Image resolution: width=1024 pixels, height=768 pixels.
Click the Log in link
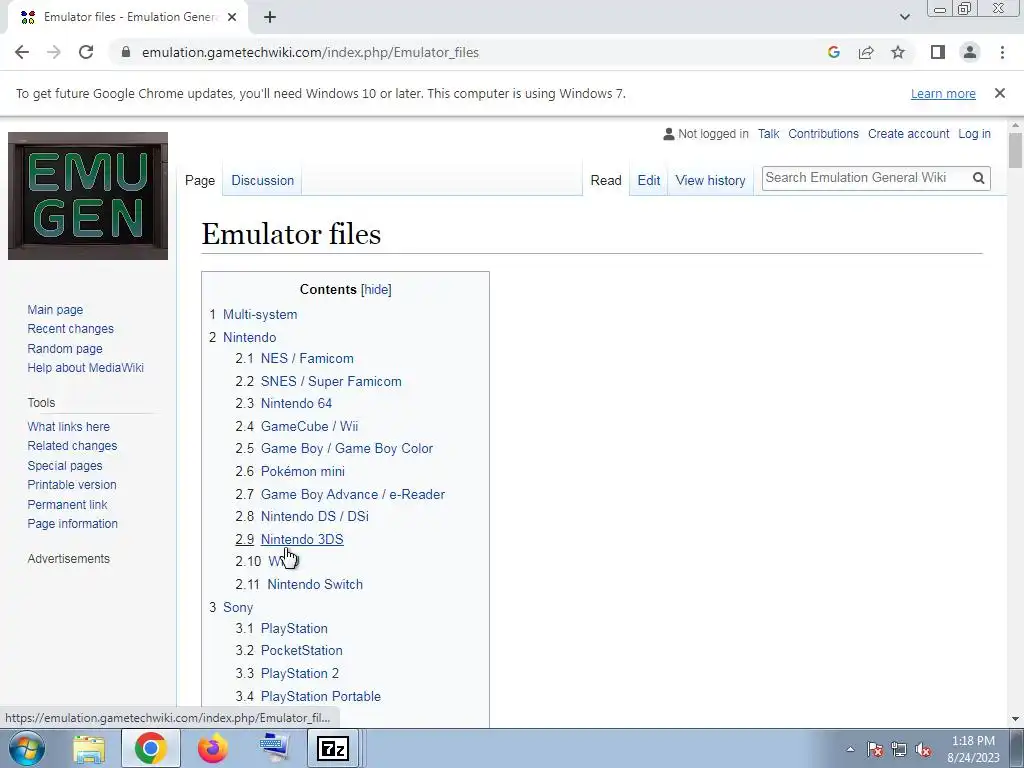click(x=974, y=134)
